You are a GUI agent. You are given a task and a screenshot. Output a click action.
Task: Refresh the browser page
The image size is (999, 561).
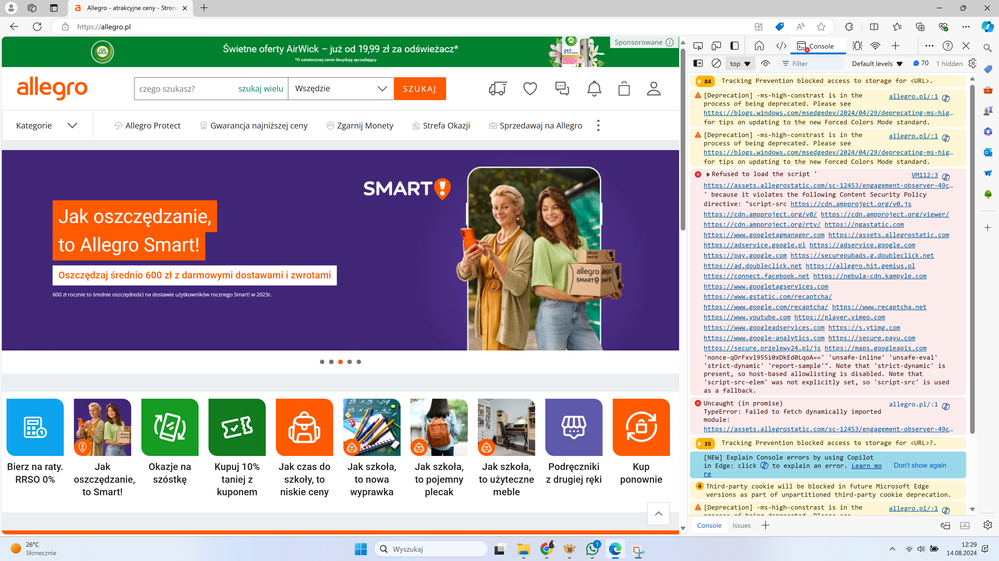(x=37, y=27)
